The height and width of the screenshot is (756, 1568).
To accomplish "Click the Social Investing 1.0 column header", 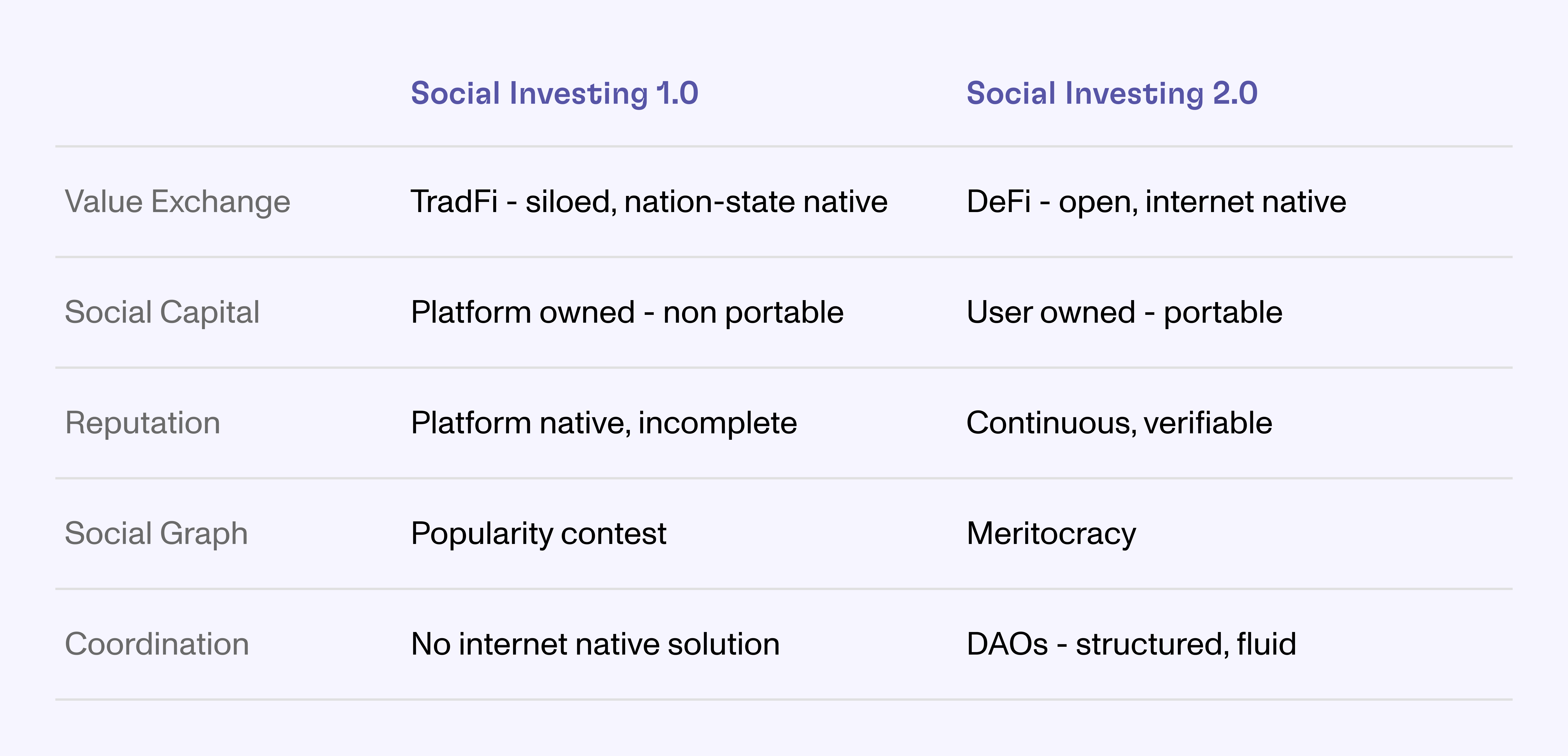I will 554,94.
